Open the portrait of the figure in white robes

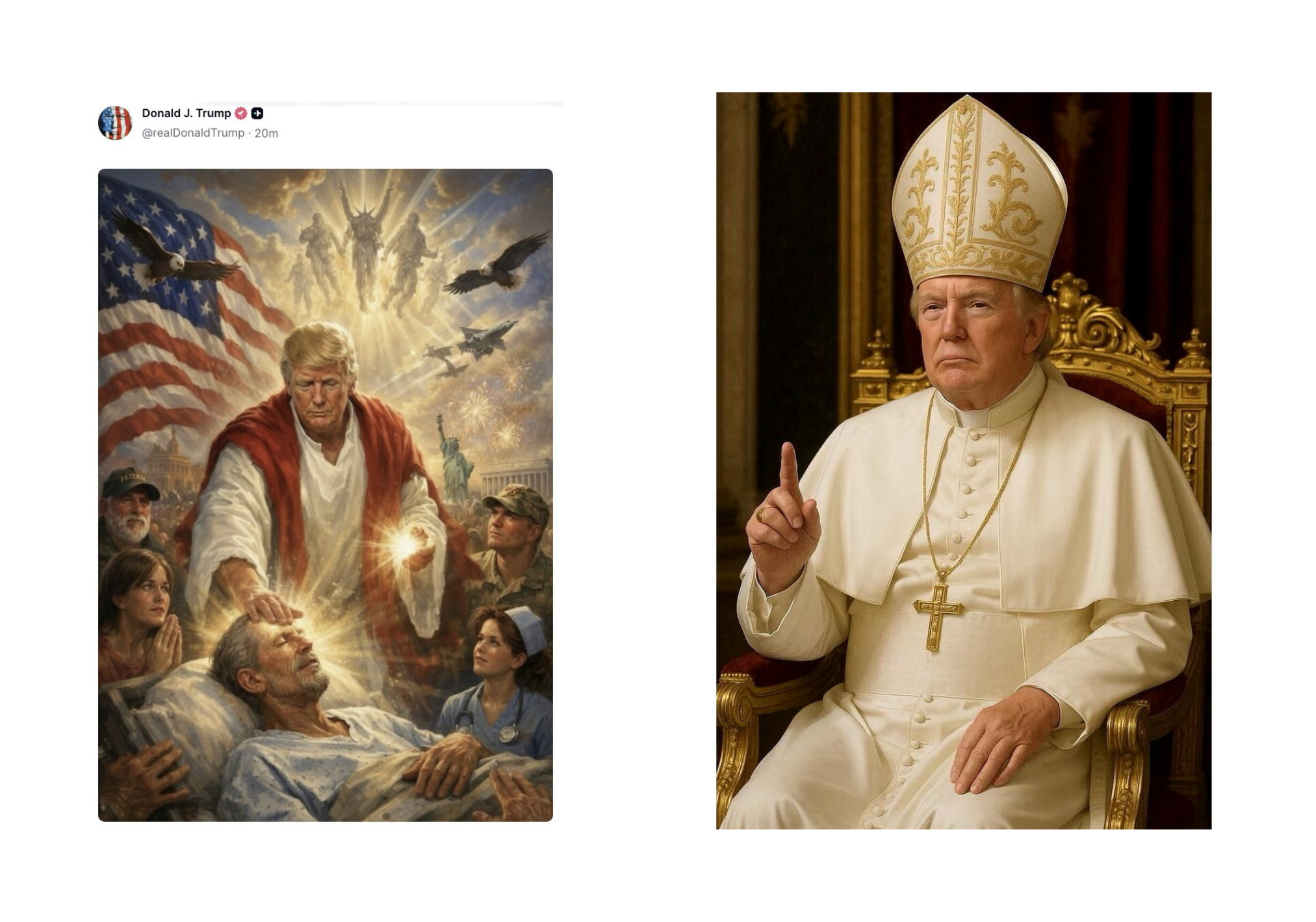pos(964,460)
